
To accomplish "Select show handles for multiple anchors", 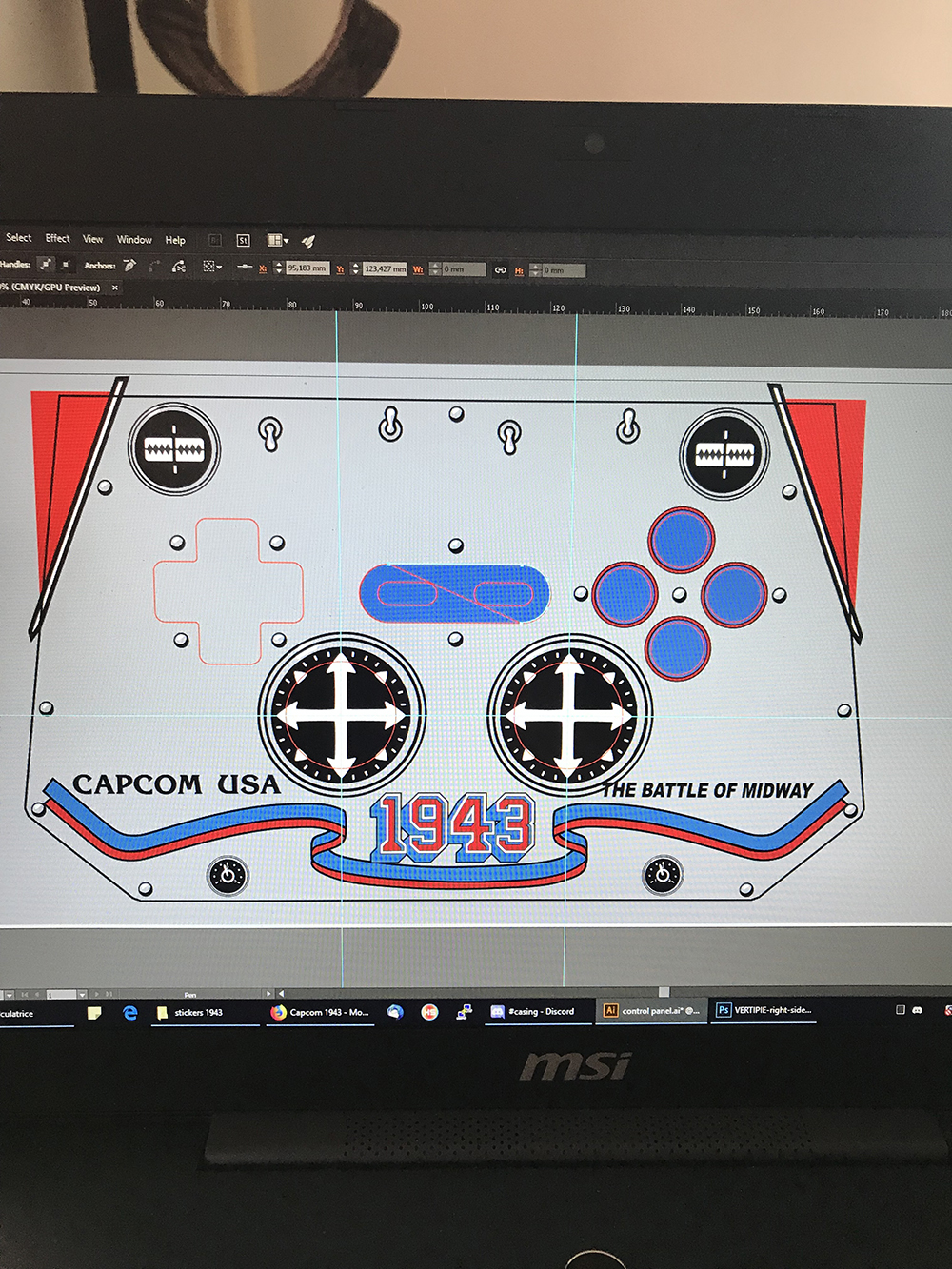I will point(45,265).
